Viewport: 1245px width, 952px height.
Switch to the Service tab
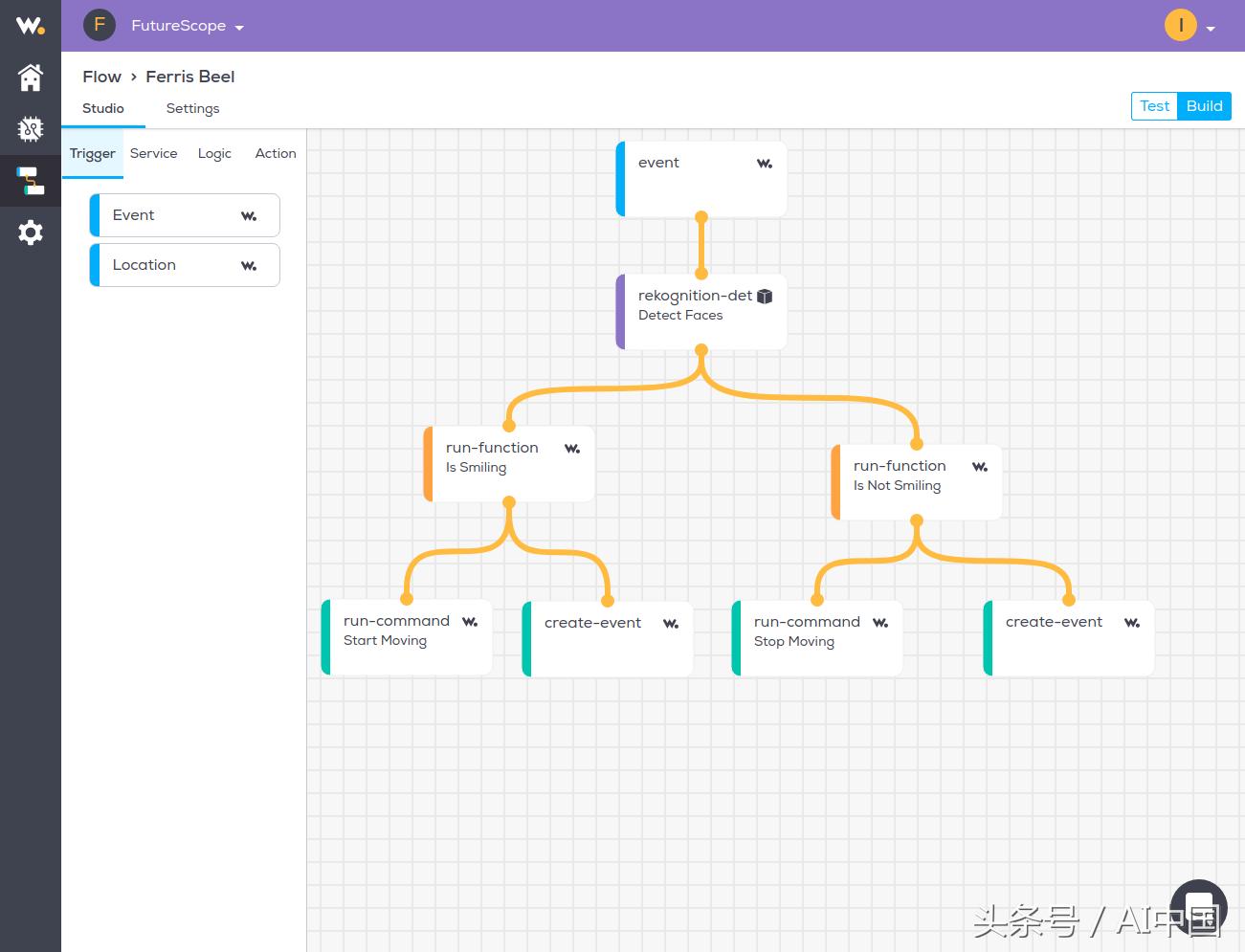pyautogui.click(x=153, y=153)
